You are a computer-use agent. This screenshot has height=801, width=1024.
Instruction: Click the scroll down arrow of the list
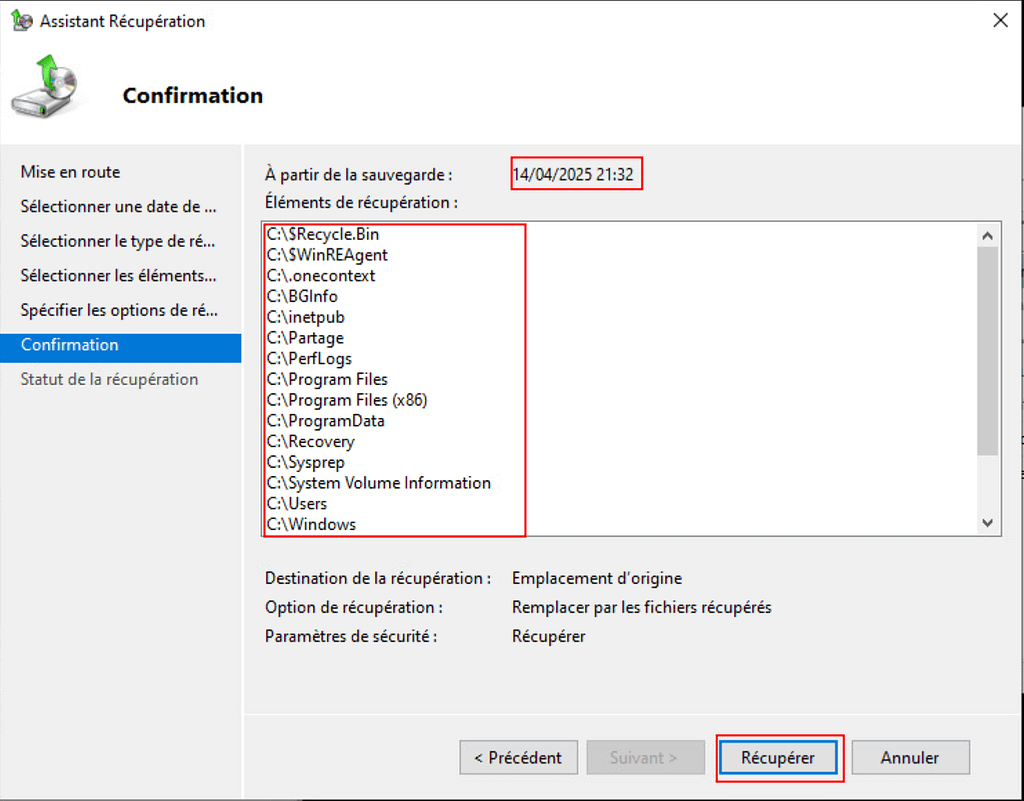click(987, 523)
